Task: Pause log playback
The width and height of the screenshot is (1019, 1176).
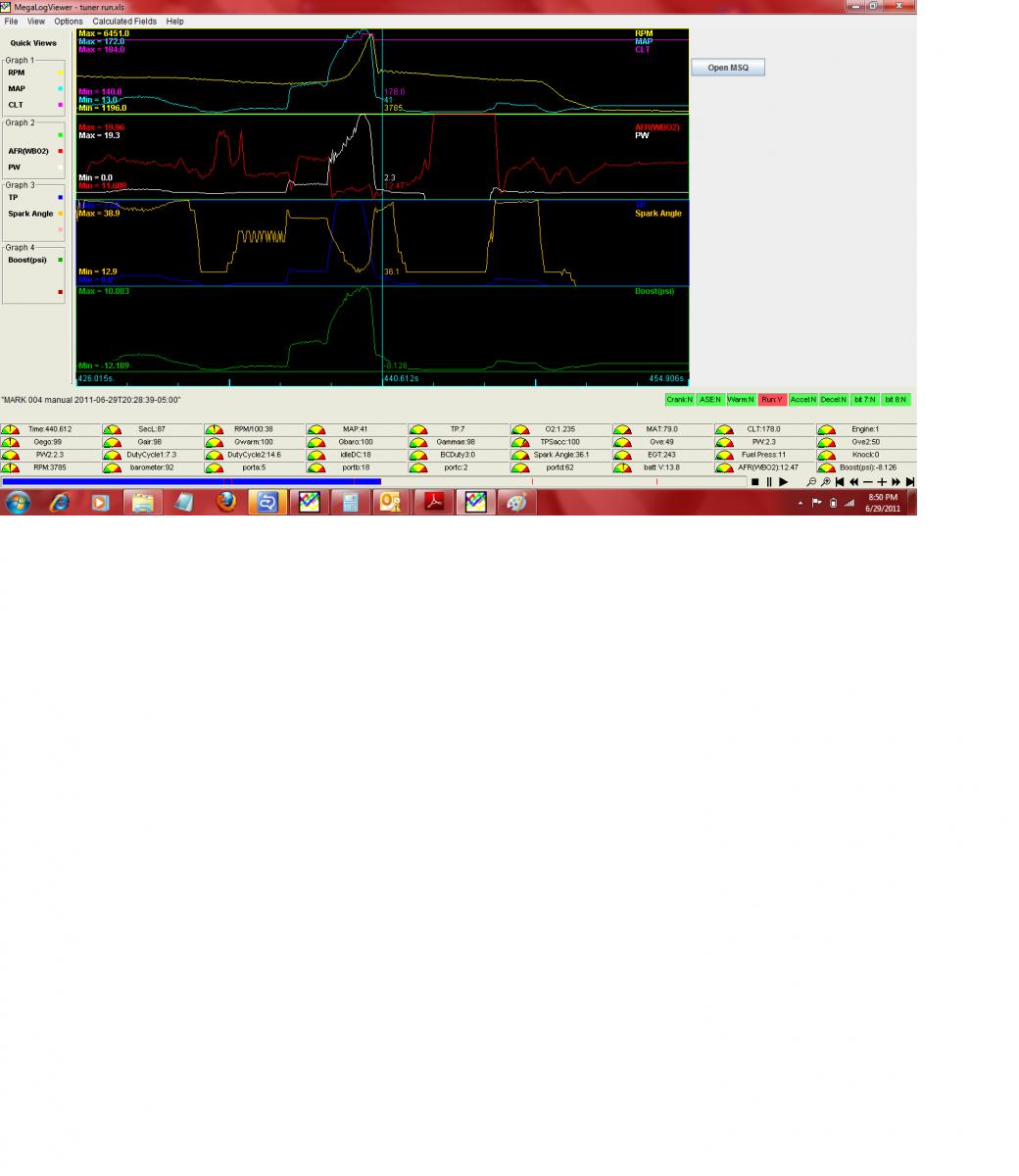Action: click(x=769, y=482)
